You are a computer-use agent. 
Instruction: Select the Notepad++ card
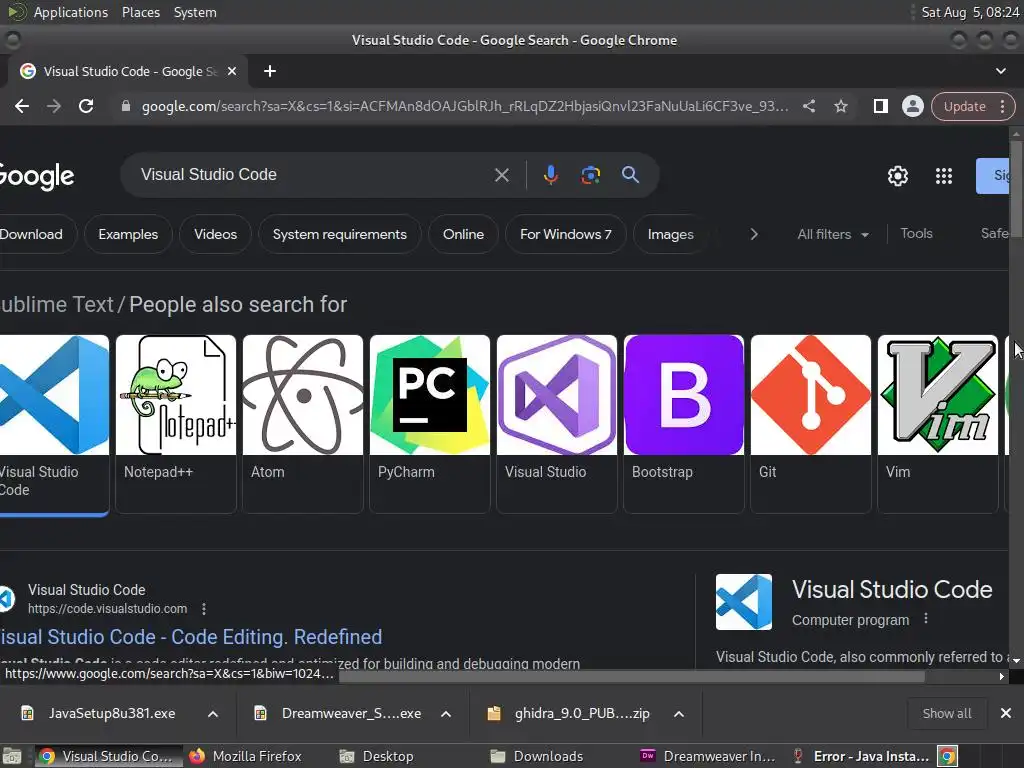(x=176, y=424)
